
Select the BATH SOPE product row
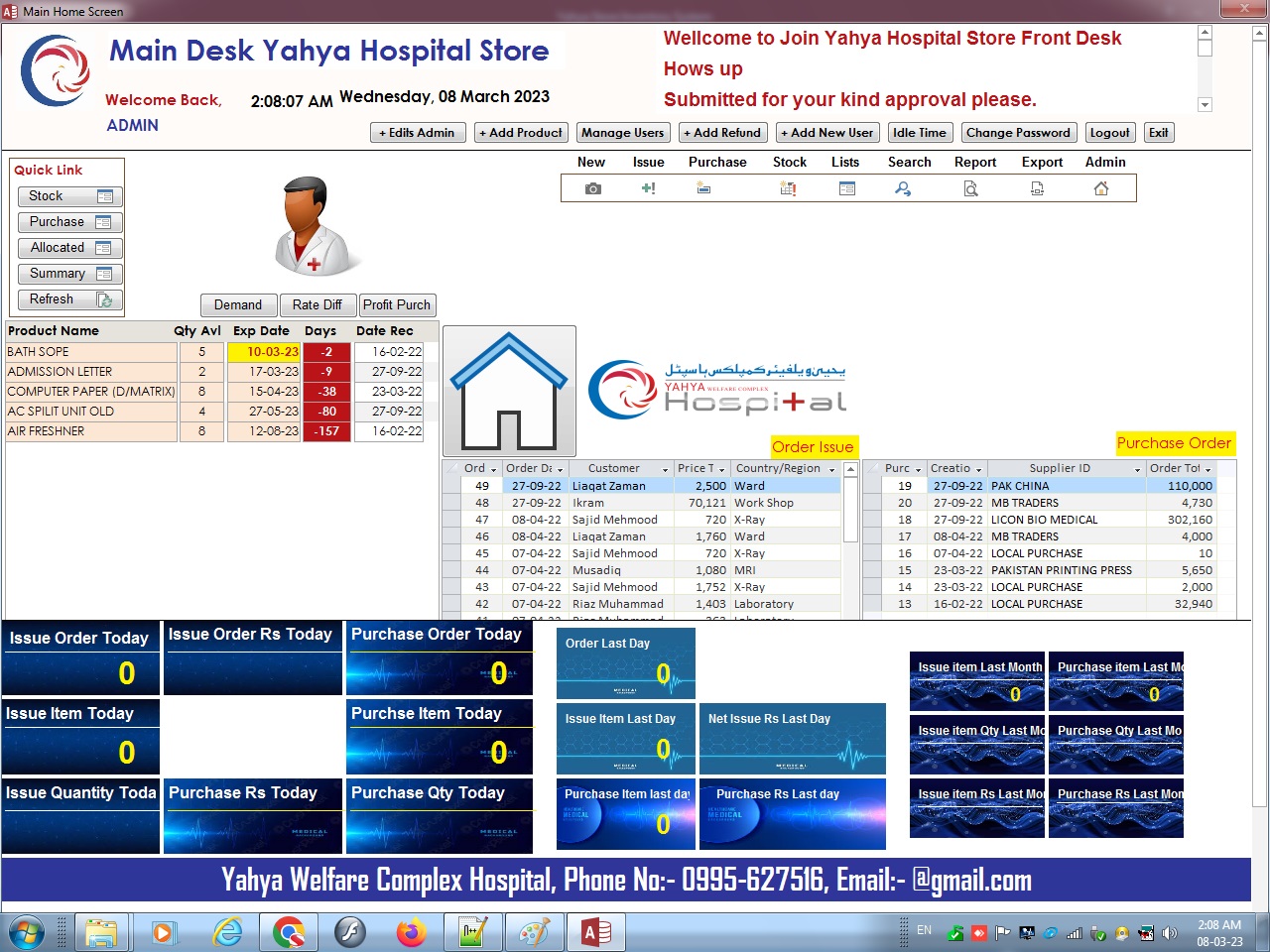(214, 352)
